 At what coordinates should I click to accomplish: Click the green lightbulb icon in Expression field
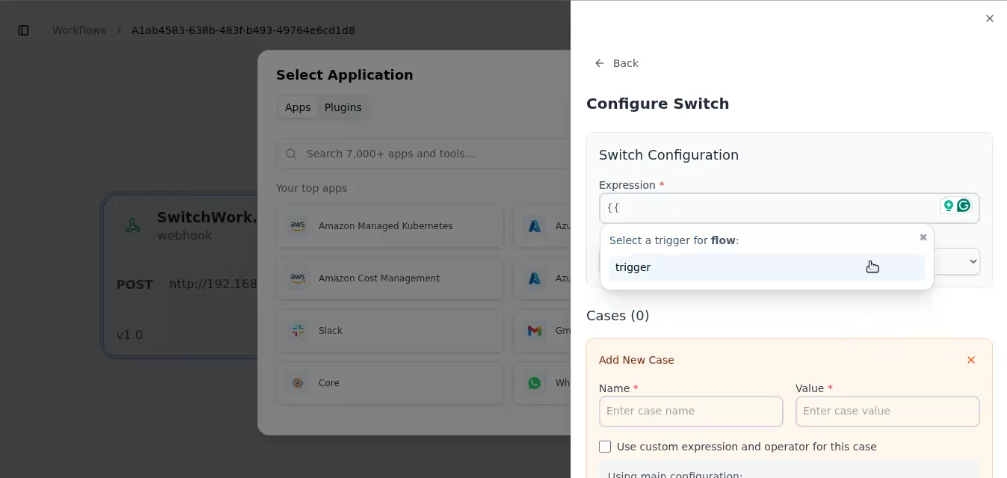948,206
